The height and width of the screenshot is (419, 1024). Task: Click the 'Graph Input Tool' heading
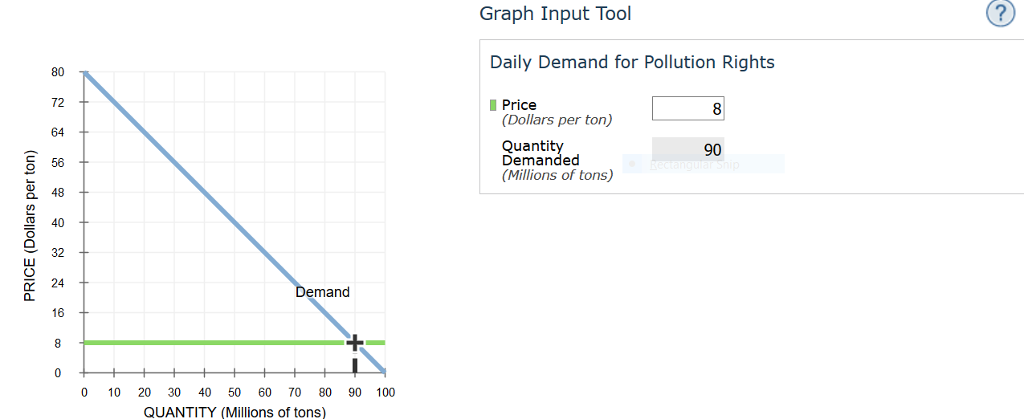click(x=555, y=13)
